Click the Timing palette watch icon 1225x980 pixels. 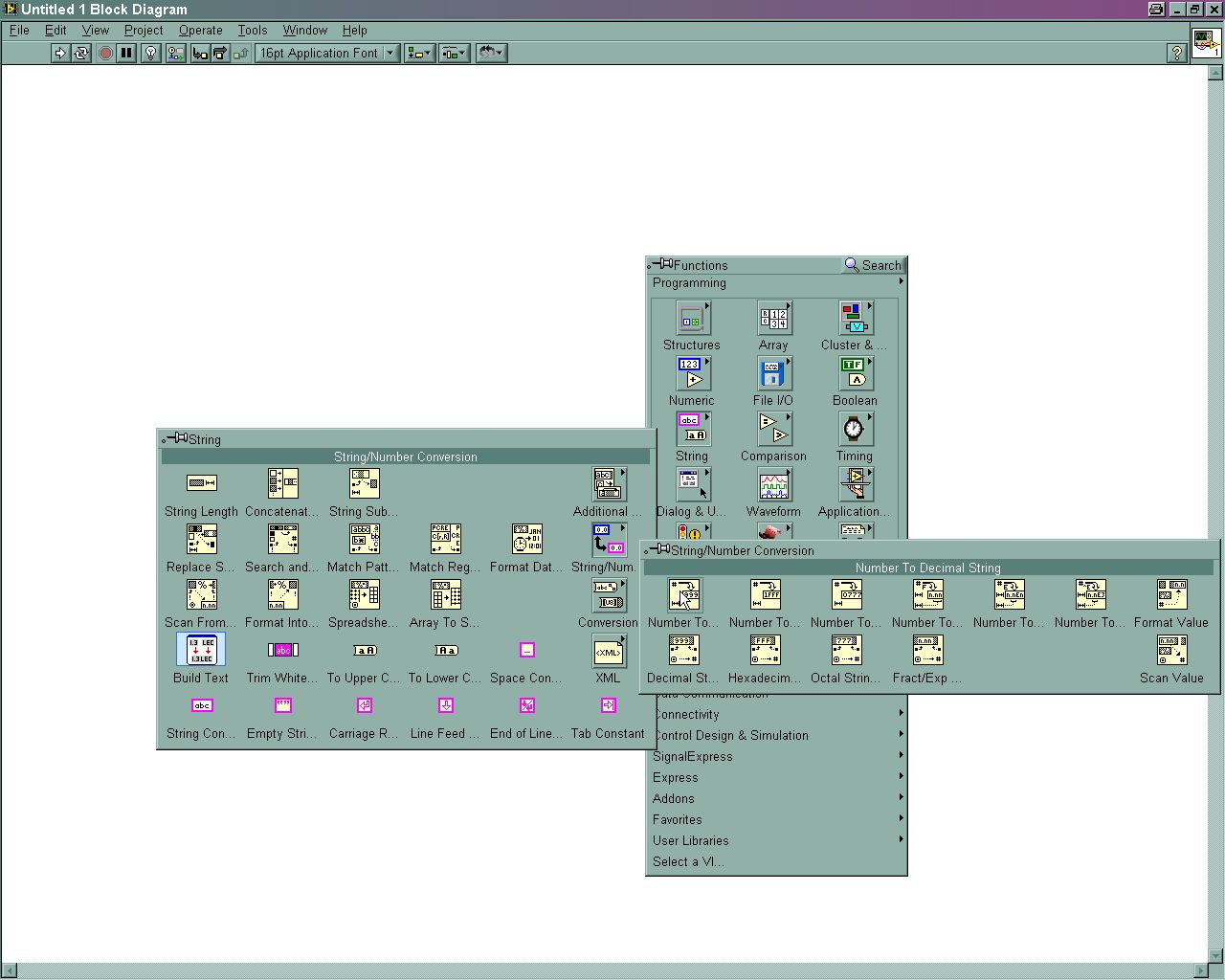tap(854, 431)
